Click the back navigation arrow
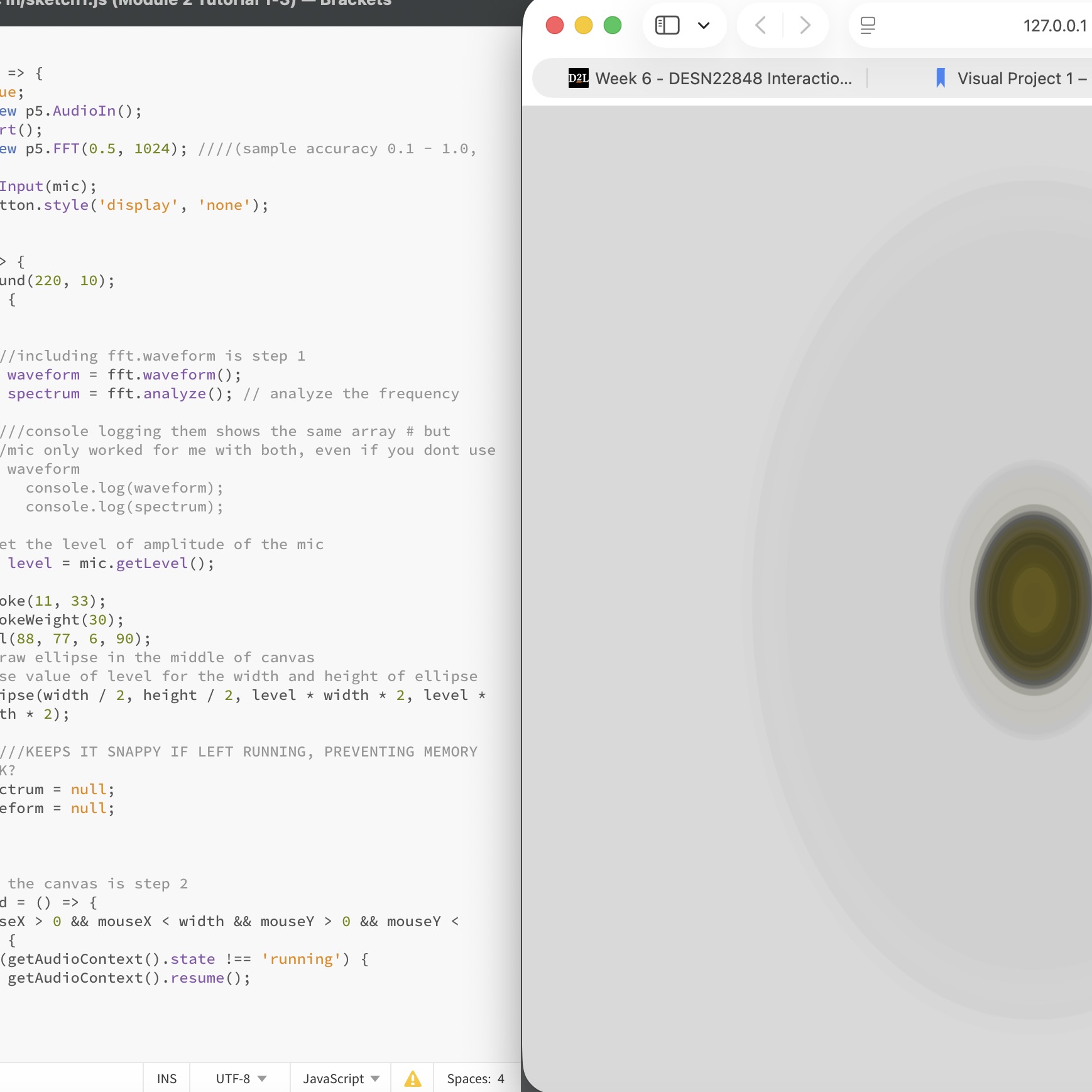This screenshot has height=1092, width=1092. tap(760, 25)
